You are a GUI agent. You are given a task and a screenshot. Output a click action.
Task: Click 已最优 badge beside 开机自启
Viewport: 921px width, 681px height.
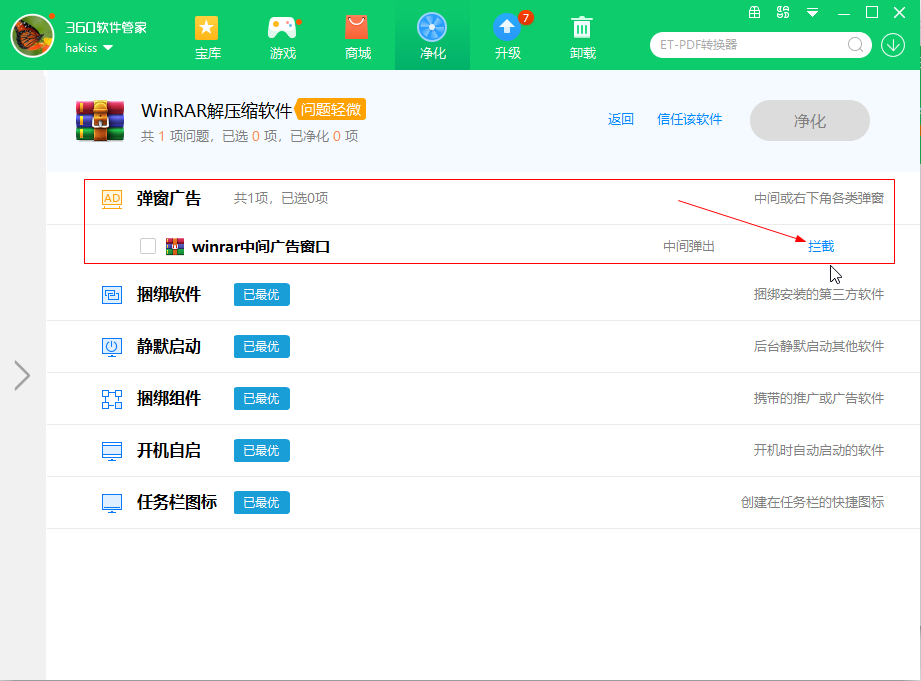tap(261, 450)
